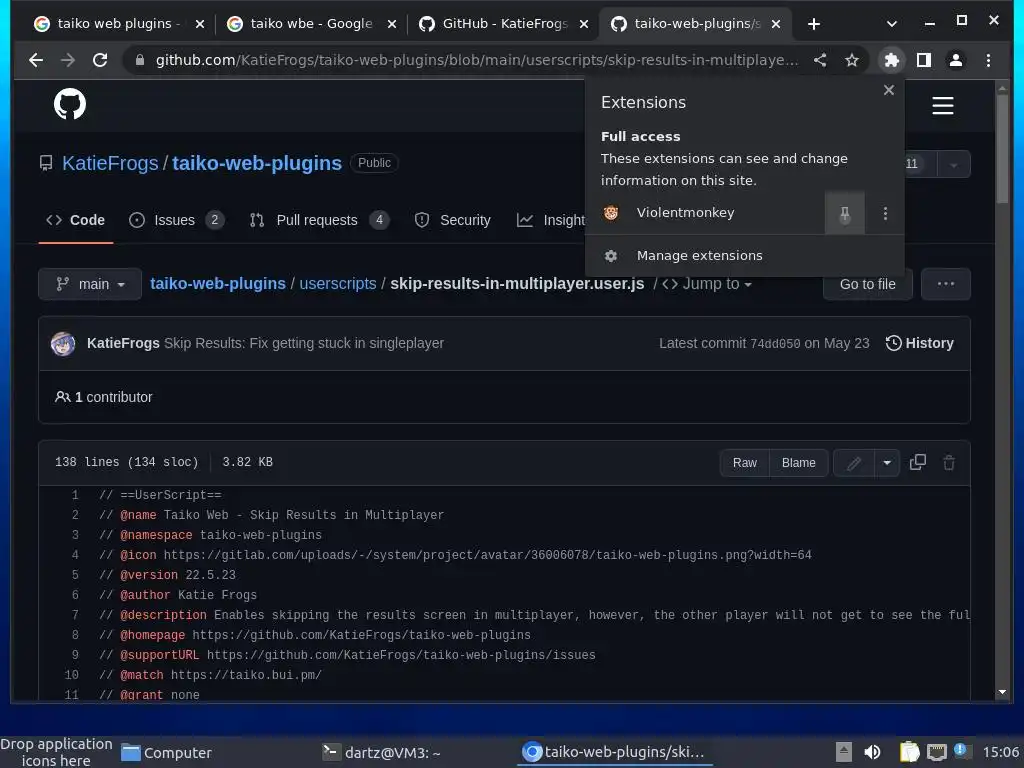Open commit 74dd050
The width and height of the screenshot is (1024, 768).
click(775, 344)
